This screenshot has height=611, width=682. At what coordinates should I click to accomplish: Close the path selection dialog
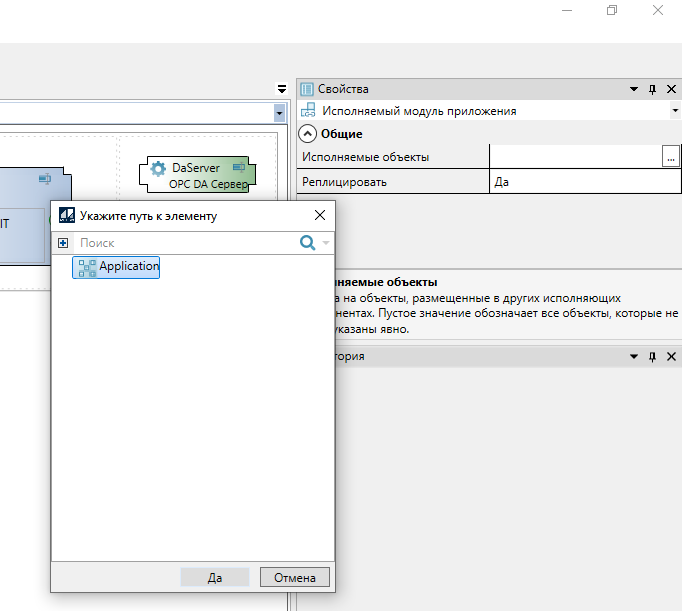(x=320, y=215)
